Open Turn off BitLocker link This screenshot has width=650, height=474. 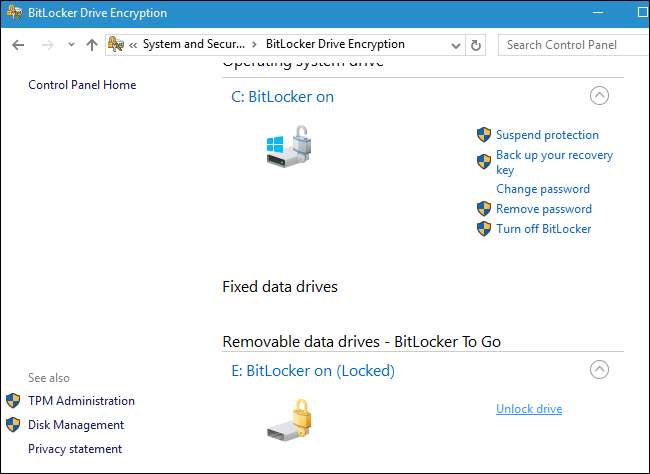pyautogui.click(x=543, y=229)
